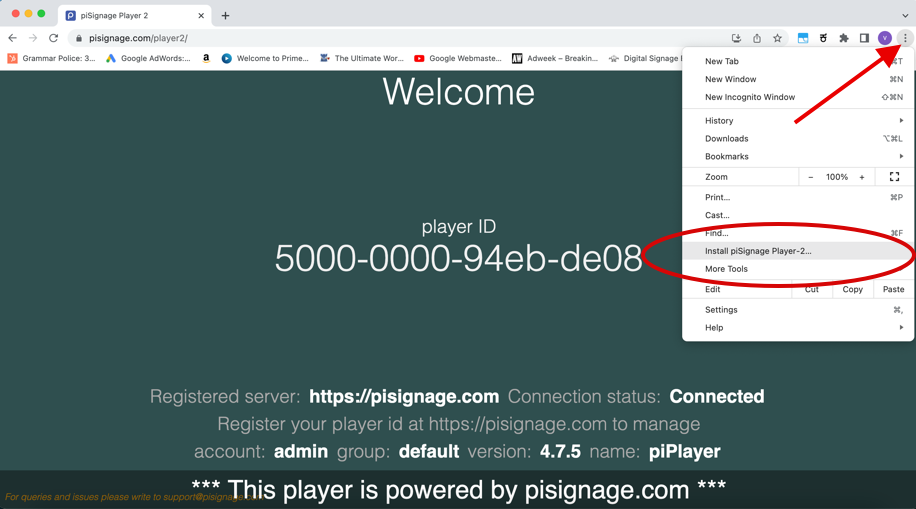Increase zoom with plus button

coord(862,177)
